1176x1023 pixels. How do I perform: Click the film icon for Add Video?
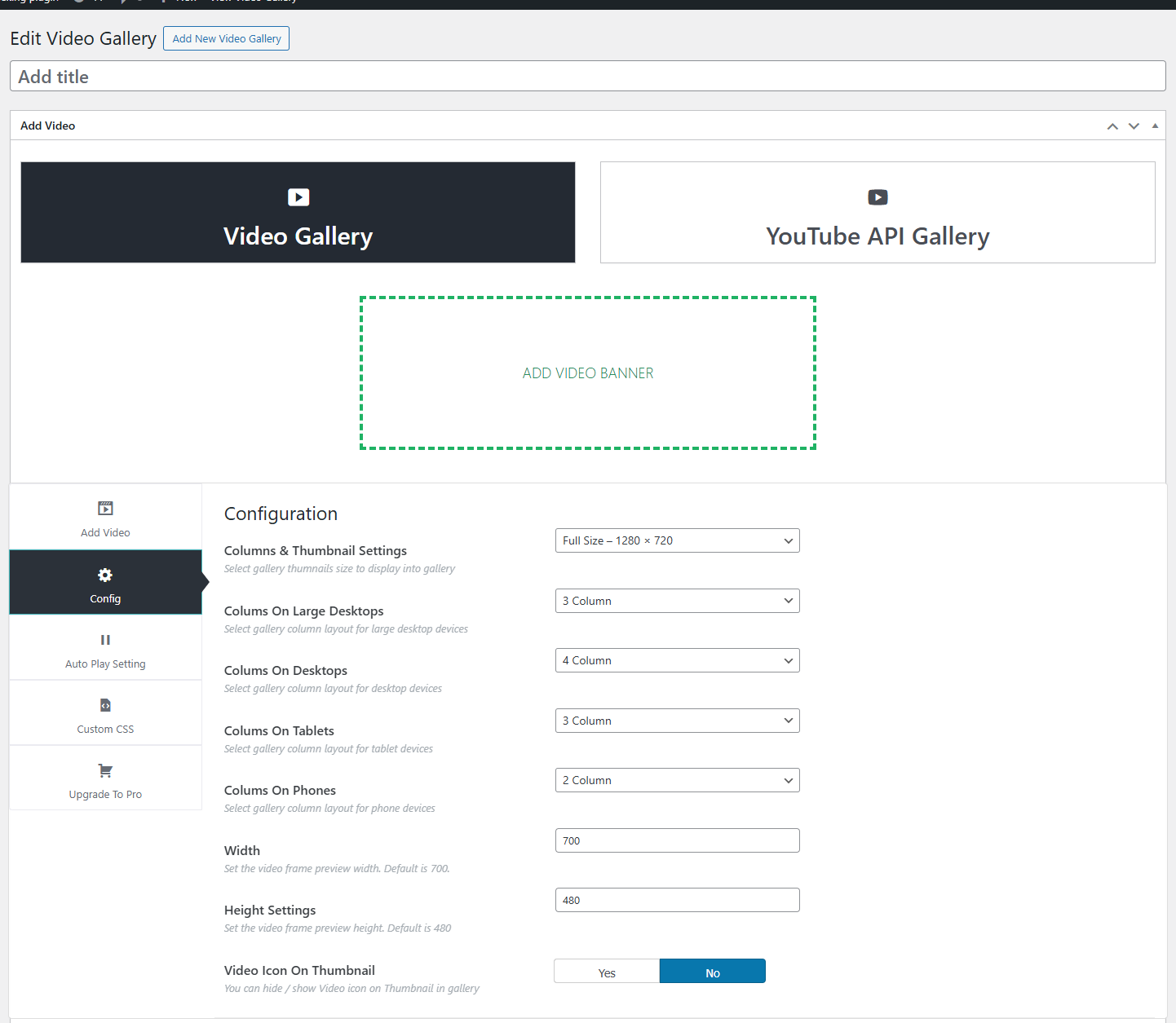click(105, 509)
